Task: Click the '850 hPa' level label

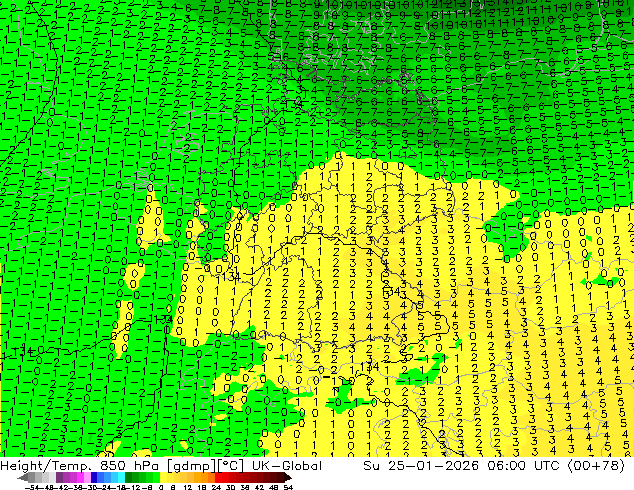Action: 129,466
